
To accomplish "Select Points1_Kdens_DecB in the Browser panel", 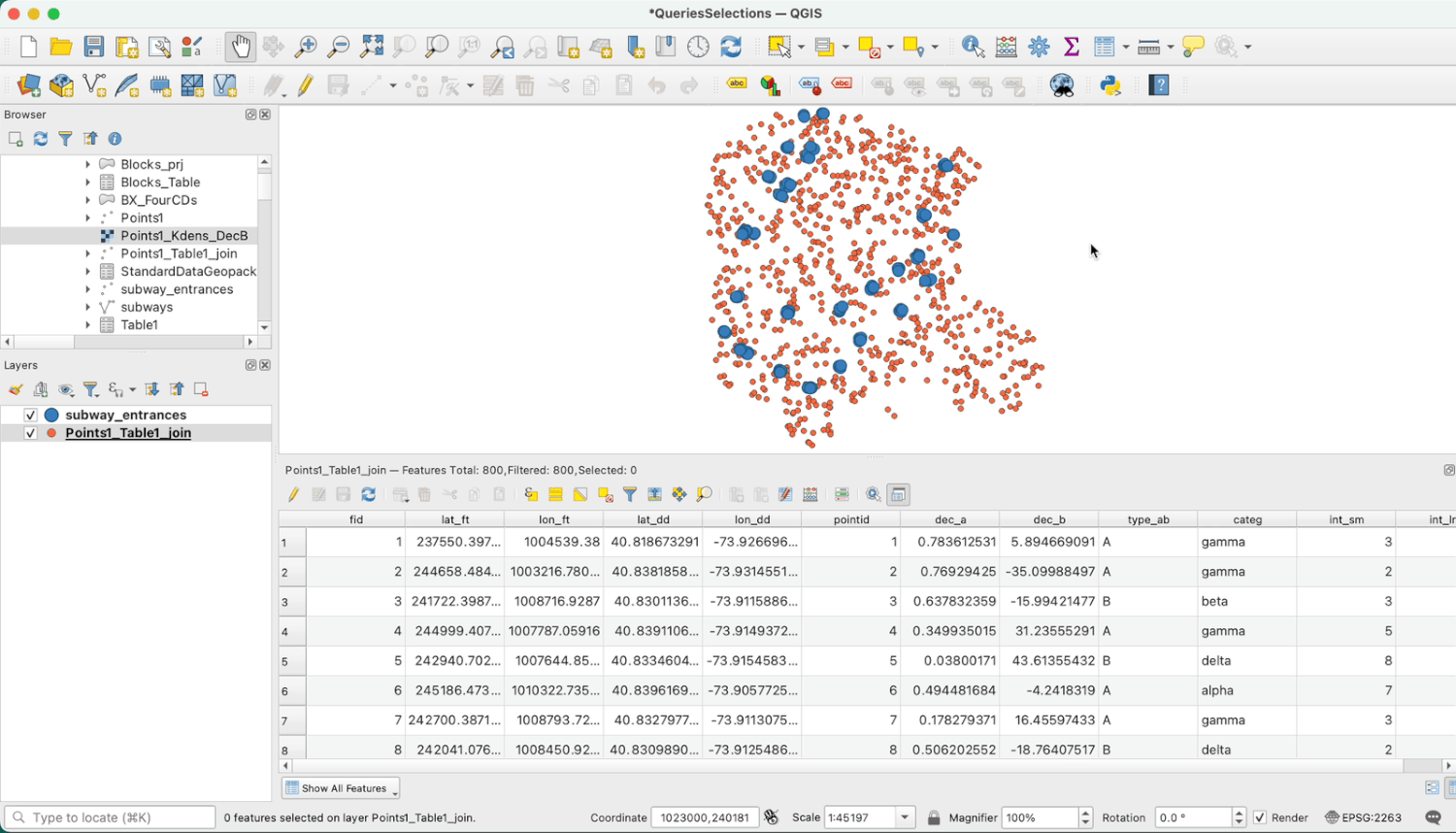I will pyautogui.click(x=184, y=235).
